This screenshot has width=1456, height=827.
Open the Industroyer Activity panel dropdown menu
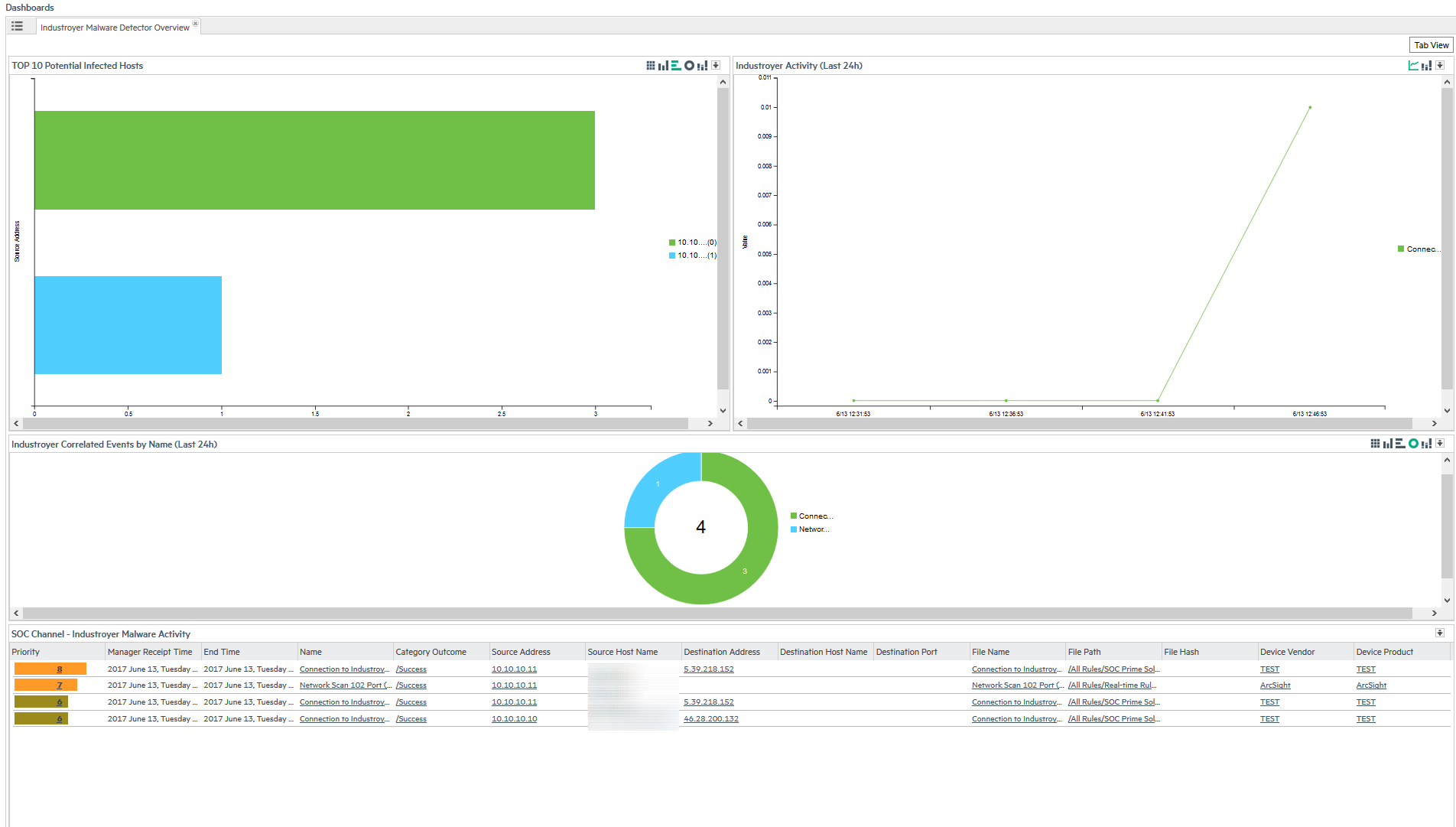(1440, 66)
